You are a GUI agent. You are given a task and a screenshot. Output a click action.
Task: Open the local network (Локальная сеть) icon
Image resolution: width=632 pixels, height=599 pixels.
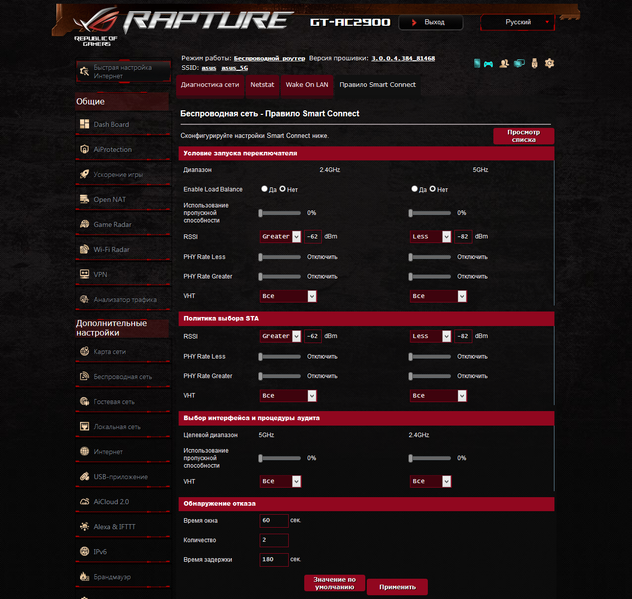(x=84, y=426)
